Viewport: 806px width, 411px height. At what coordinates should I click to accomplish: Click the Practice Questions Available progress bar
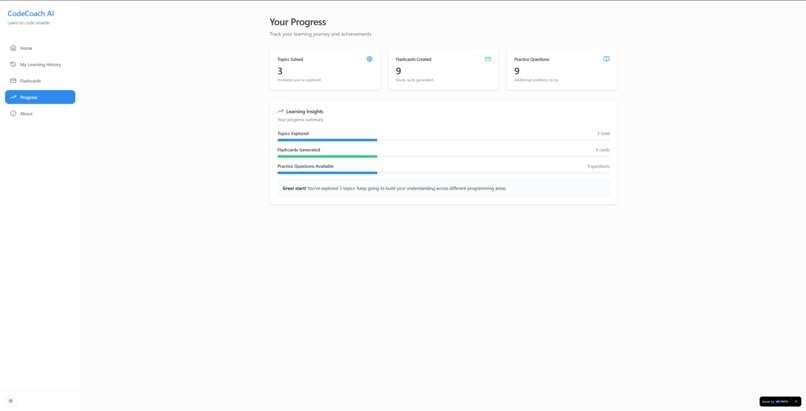point(443,173)
